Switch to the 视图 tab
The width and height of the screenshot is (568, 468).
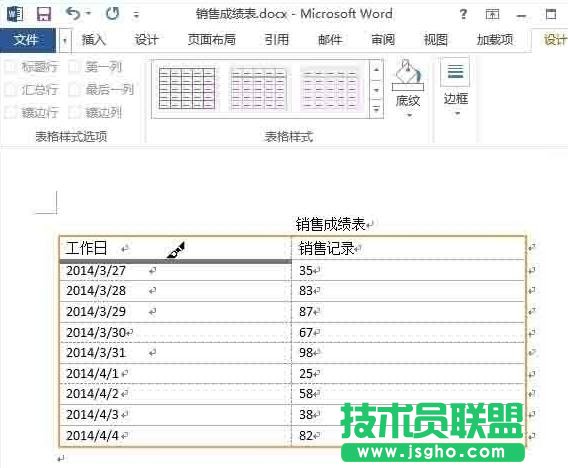(436, 39)
